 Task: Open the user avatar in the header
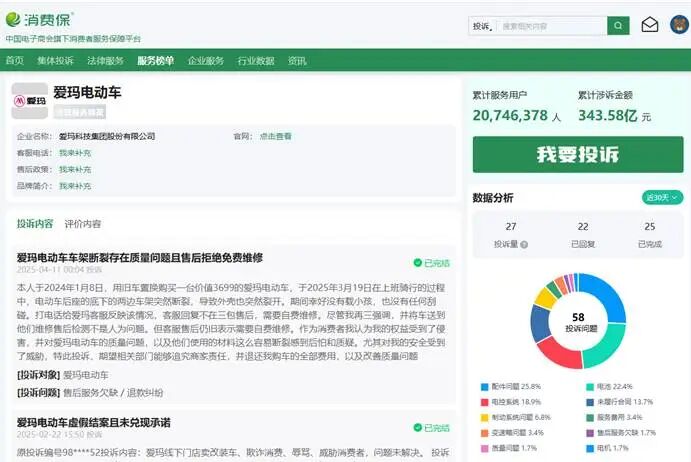coord(680,24)
